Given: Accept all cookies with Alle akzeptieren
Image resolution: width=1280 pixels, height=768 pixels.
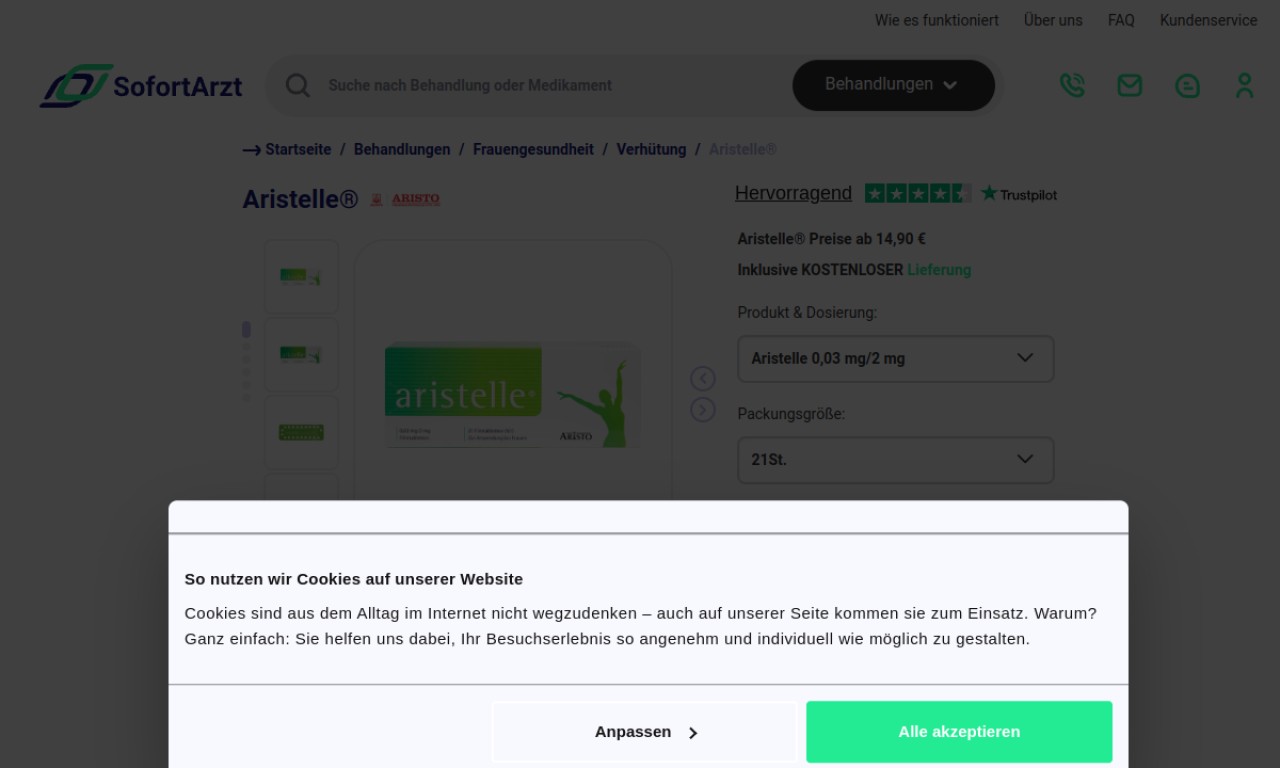Looking at the screenshot, I should [959, 732].
